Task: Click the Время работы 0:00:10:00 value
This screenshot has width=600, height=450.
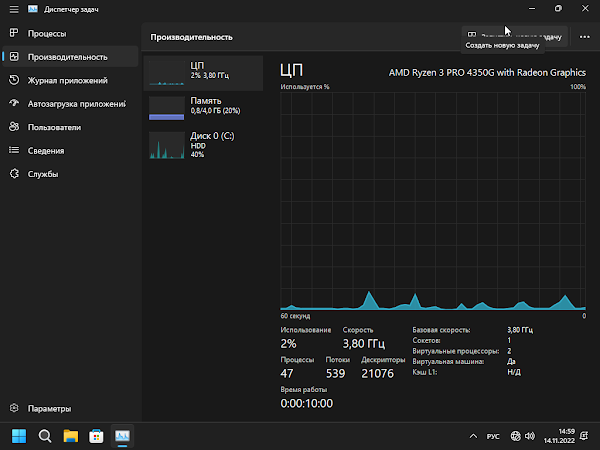Action: (307, 403)
